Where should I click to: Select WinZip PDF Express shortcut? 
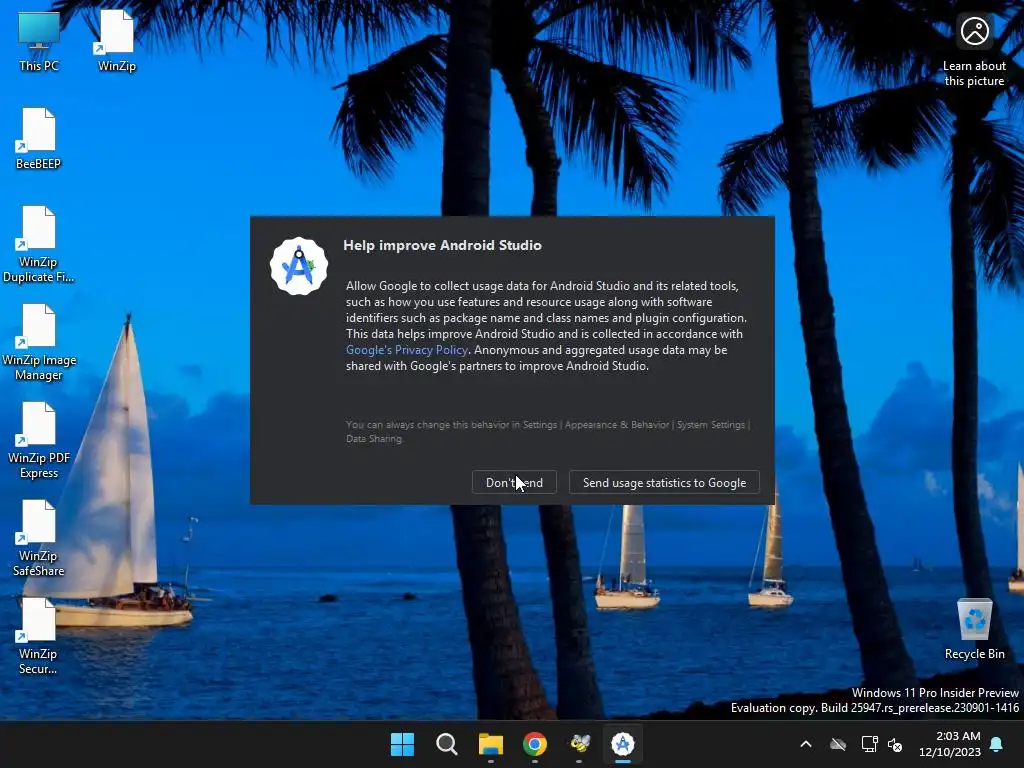[x=39, y=441]
